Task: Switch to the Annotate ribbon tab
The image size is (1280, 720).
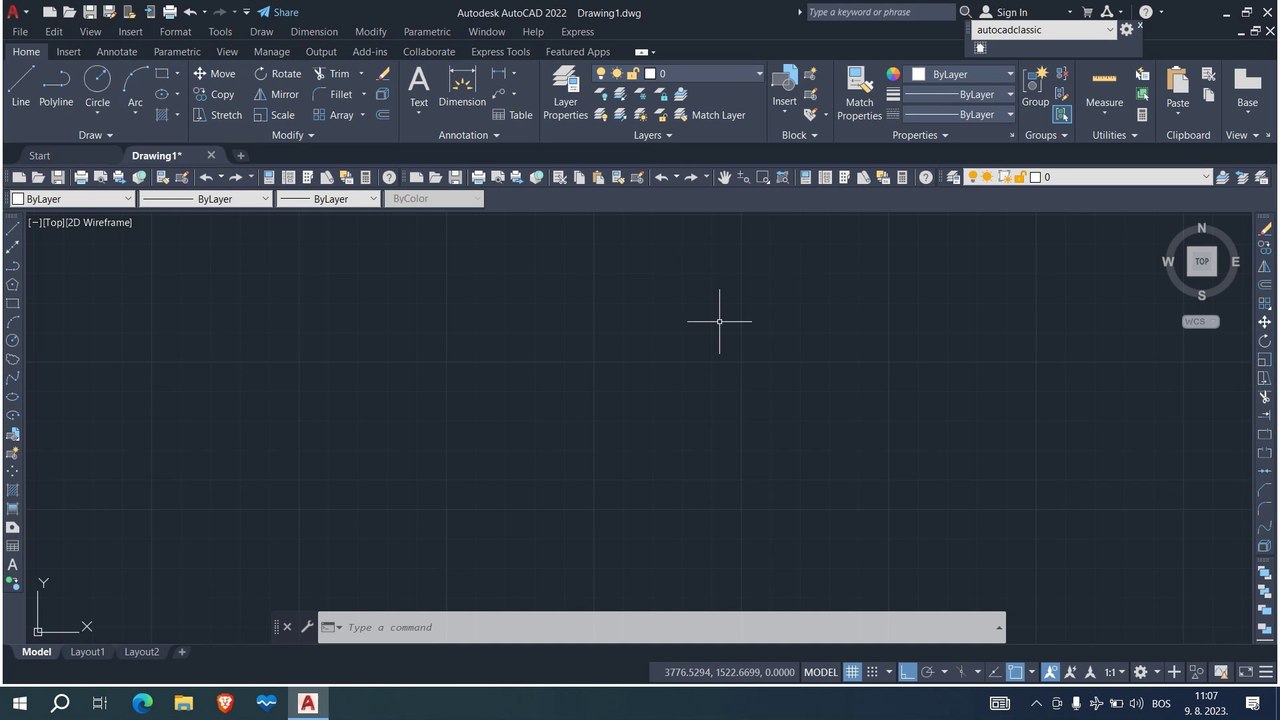Action: 117,52
